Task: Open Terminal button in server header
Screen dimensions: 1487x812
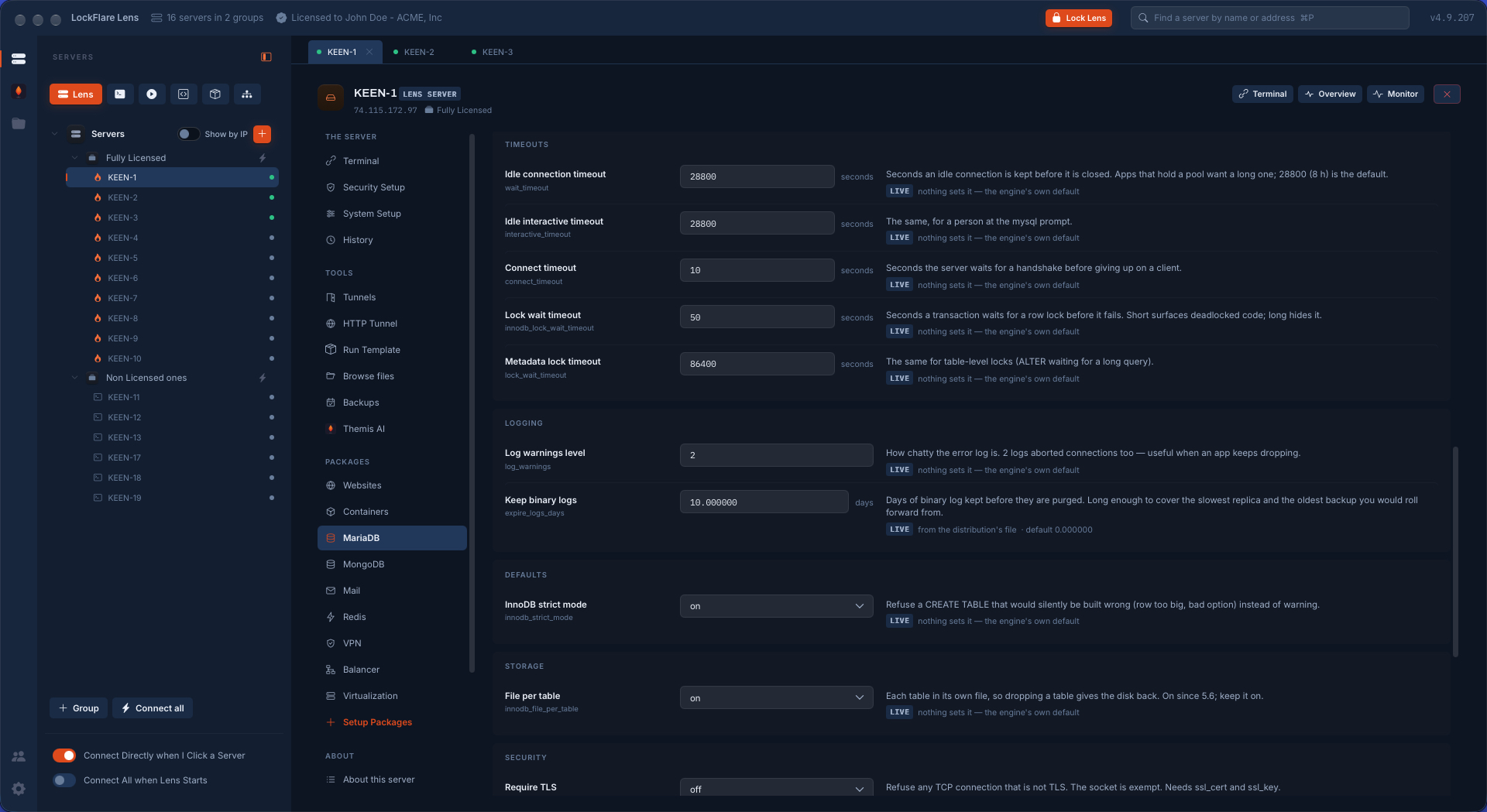Action: coord(1262,94)
